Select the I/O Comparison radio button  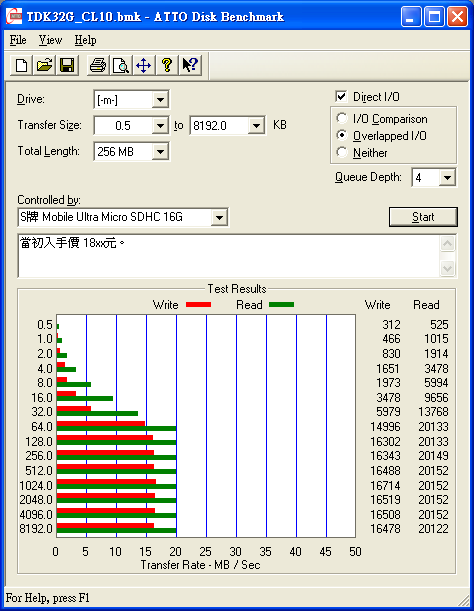click(x=342, y=118)
